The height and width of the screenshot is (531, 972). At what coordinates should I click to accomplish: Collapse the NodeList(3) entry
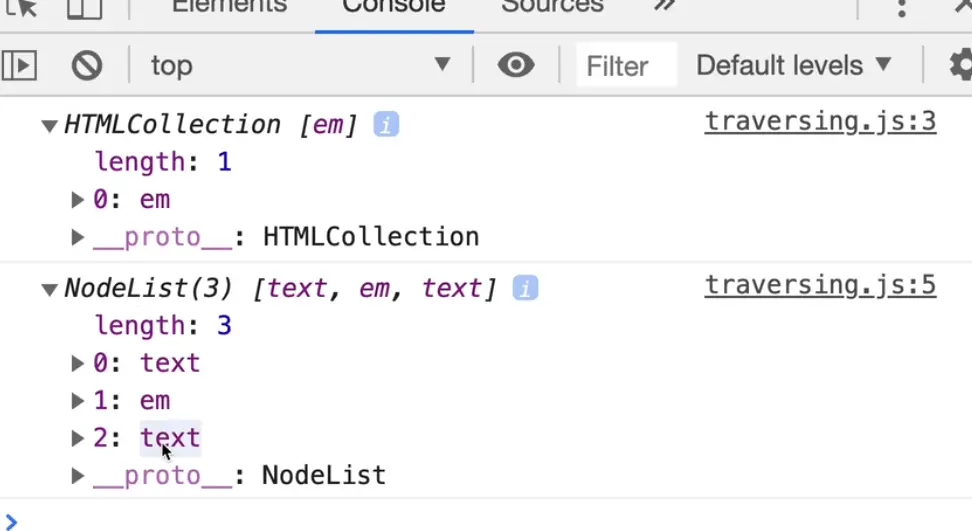point(49,290)
